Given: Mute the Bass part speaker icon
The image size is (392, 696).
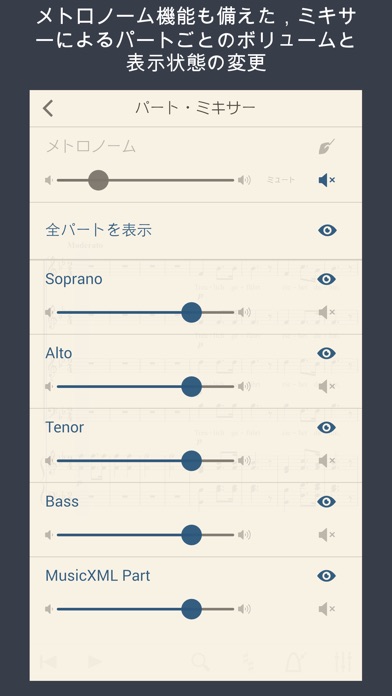Looking at the screenshot, I should tap(327, 535).
